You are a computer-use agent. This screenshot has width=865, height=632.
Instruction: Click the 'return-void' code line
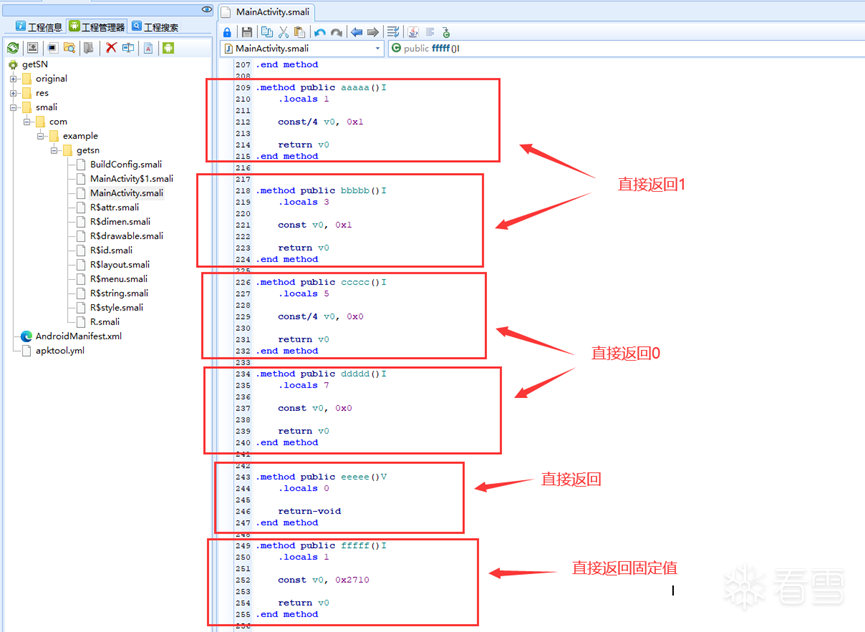309,511
